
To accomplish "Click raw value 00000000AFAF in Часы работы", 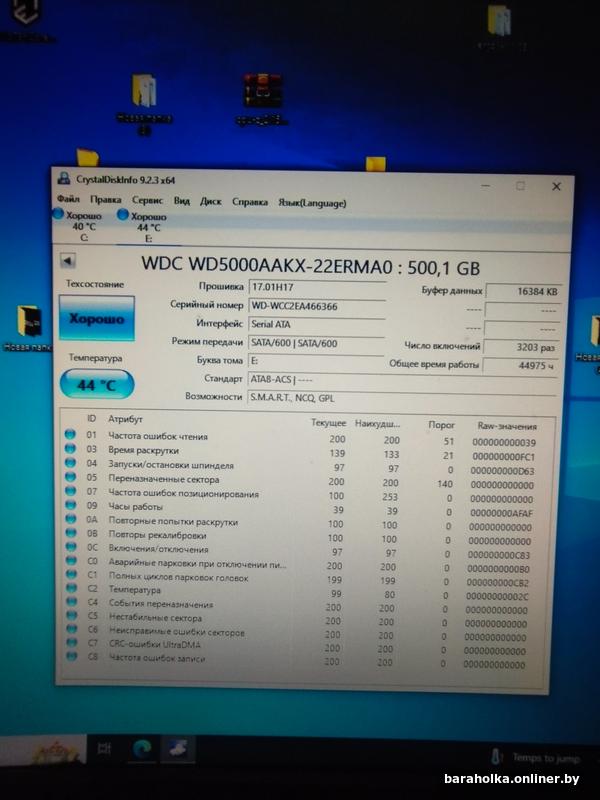I will (x=501, y=513).
